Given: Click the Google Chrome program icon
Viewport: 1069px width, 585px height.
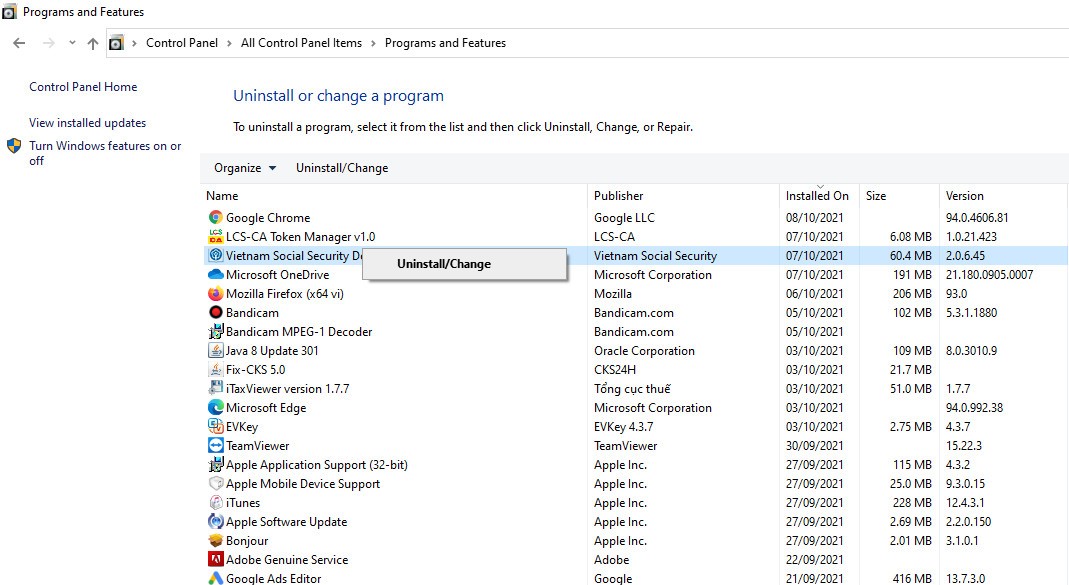Looking at the screenshot, I should [215, 218].
